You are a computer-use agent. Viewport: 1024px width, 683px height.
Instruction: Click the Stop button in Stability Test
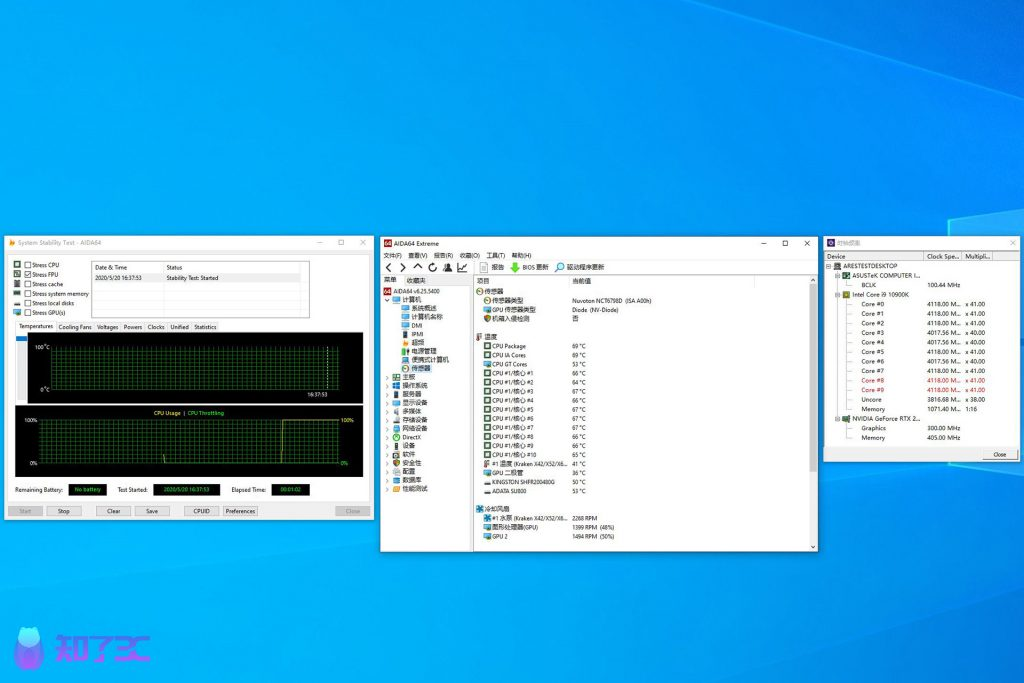(63, 511)
